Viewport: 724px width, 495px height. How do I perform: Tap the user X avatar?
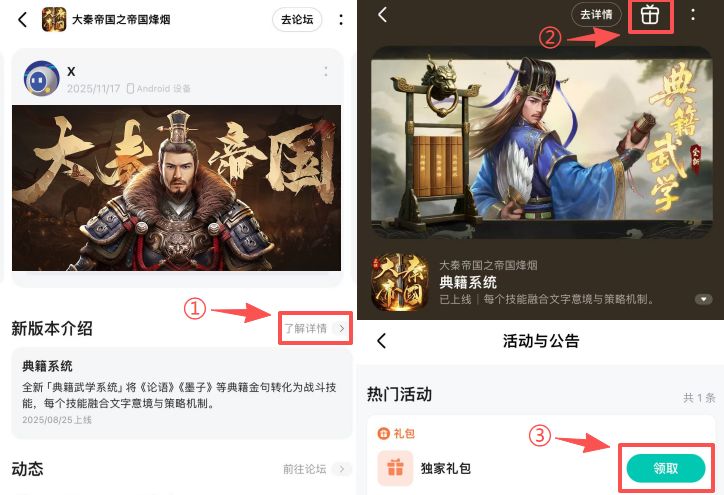pos(42,78)
